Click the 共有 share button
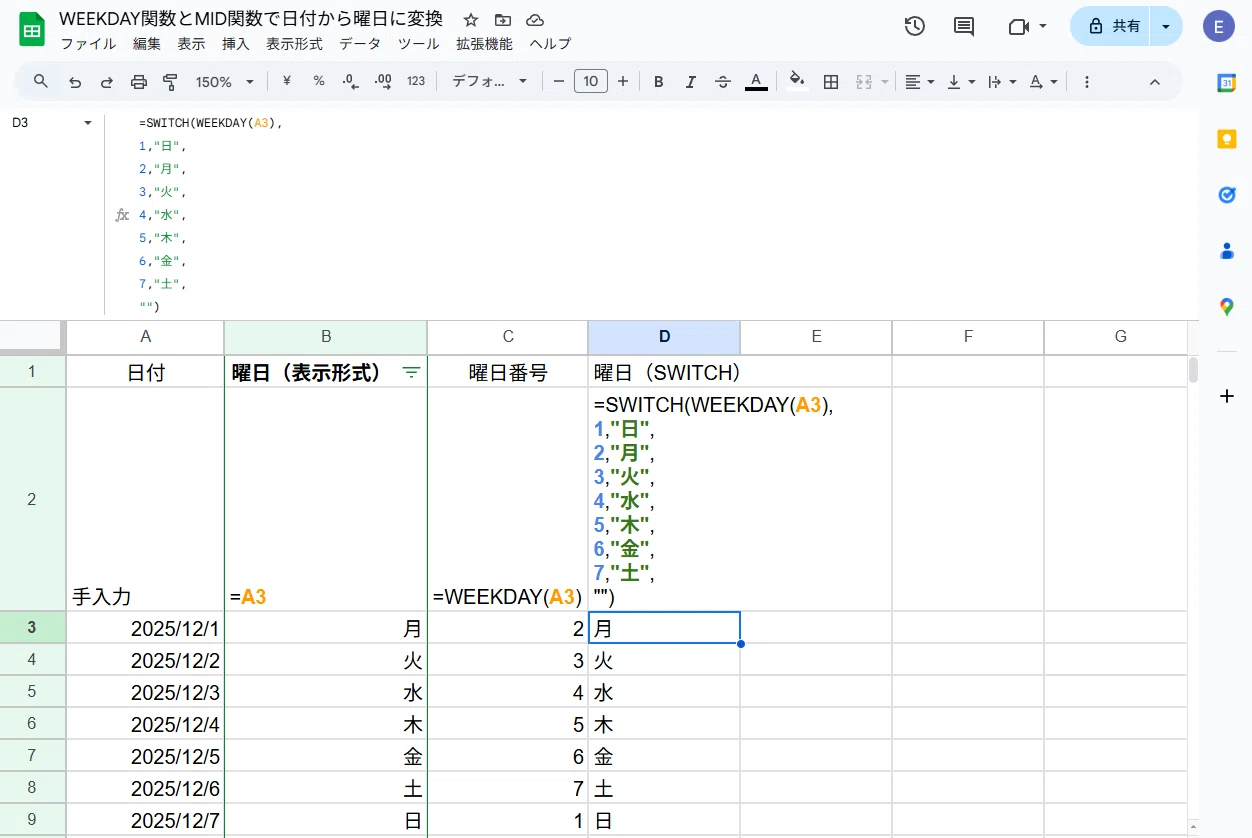 point(1112,27)
